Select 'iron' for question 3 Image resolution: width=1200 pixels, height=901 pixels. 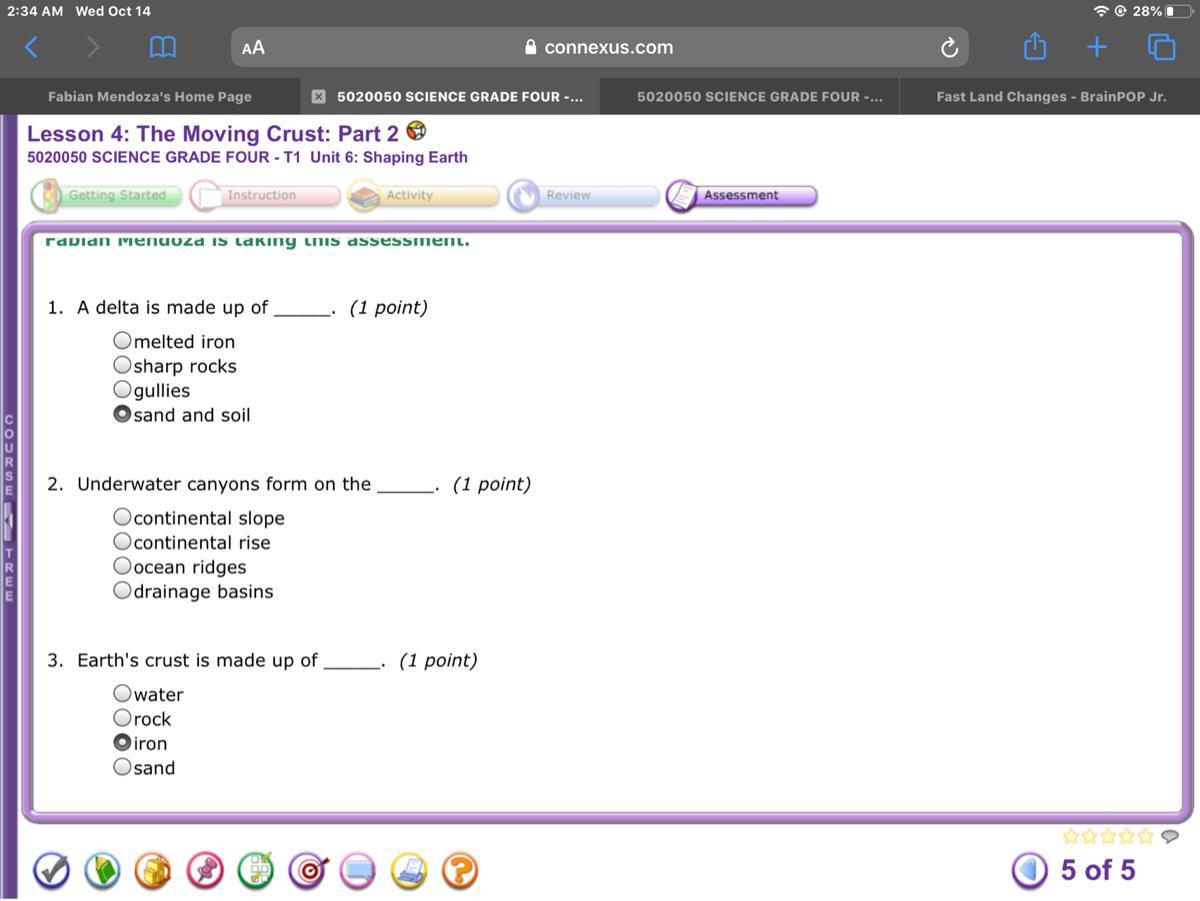[122, 742]
